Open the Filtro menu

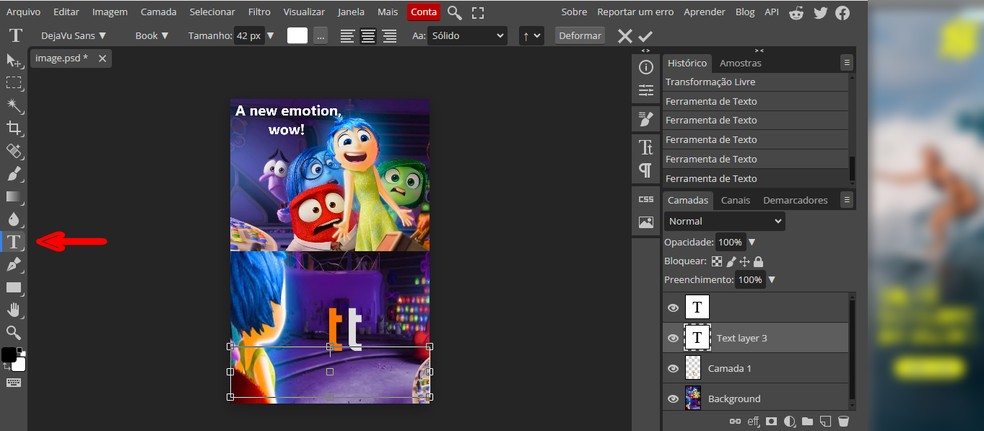click(x=259, y=12)
